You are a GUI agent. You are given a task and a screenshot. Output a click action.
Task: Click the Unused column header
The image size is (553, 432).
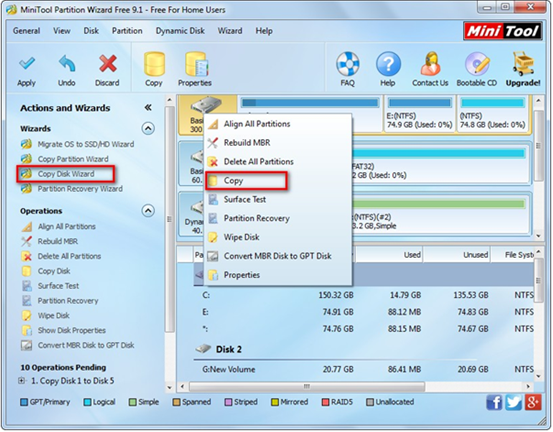(x=457, y=255)
